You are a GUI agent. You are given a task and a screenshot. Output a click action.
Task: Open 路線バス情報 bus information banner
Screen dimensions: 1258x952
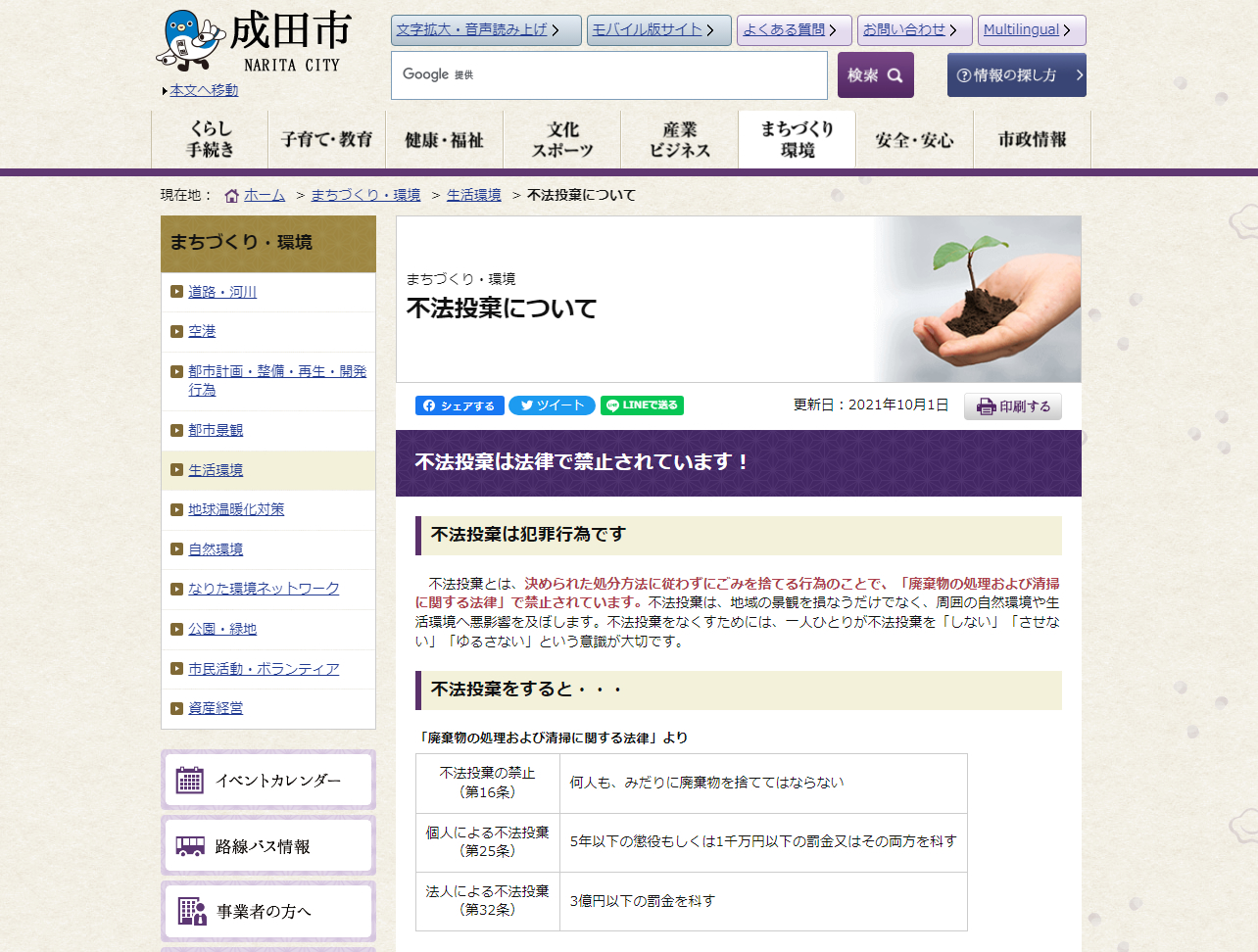click(268, 846)
